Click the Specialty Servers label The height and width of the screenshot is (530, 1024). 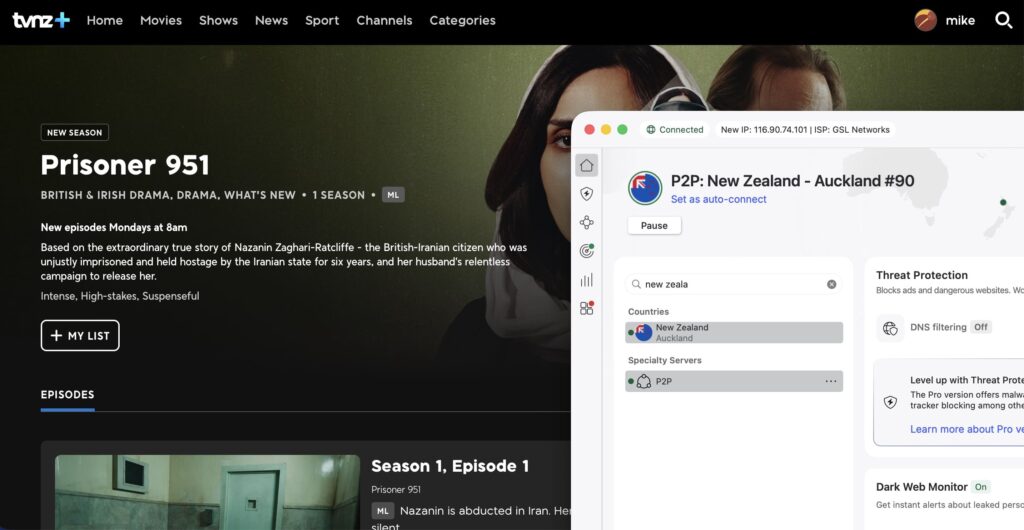point(665,360)
